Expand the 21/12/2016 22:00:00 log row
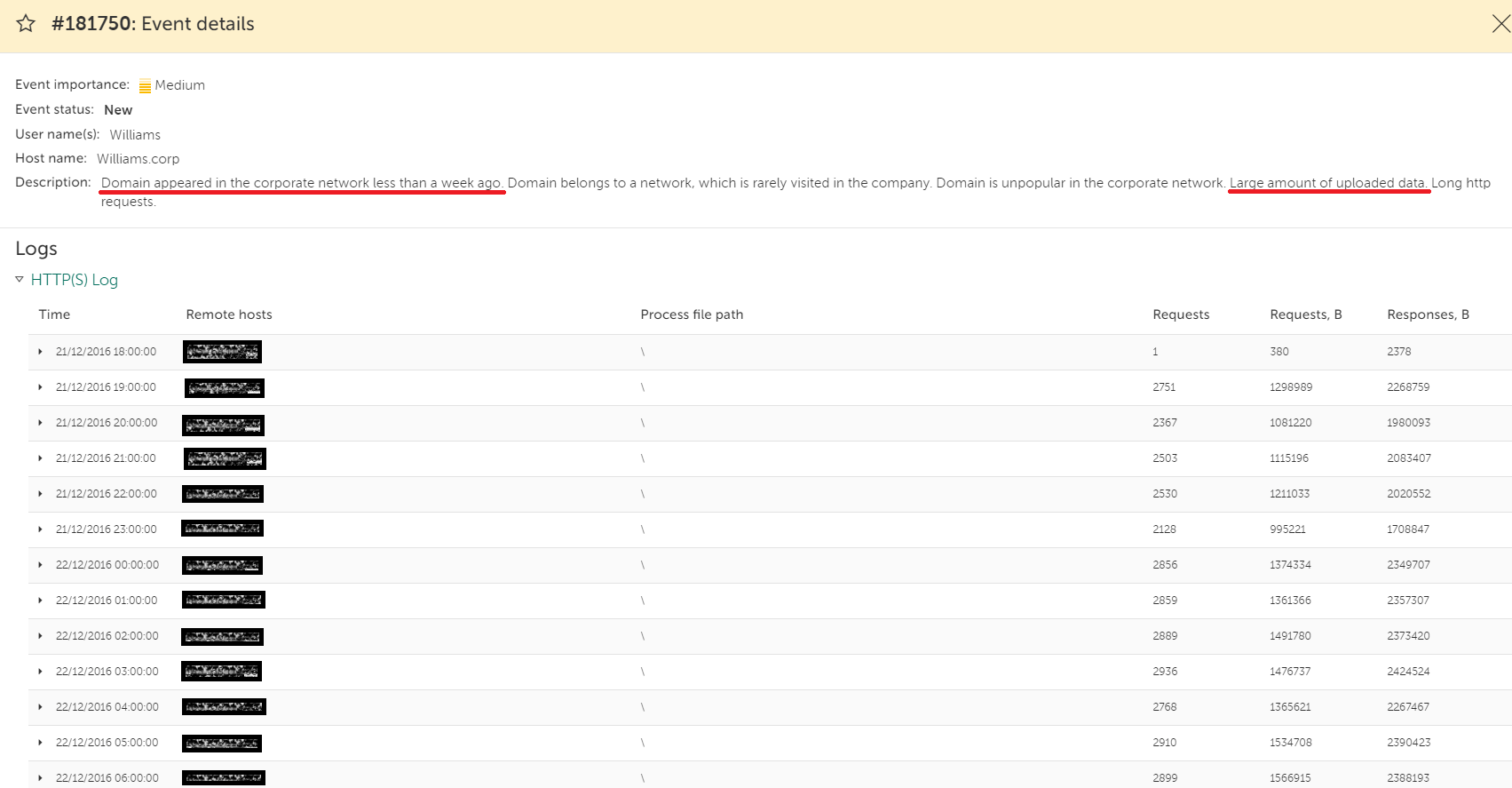The width and height of the screenshot is (1512, 788). 40,494
